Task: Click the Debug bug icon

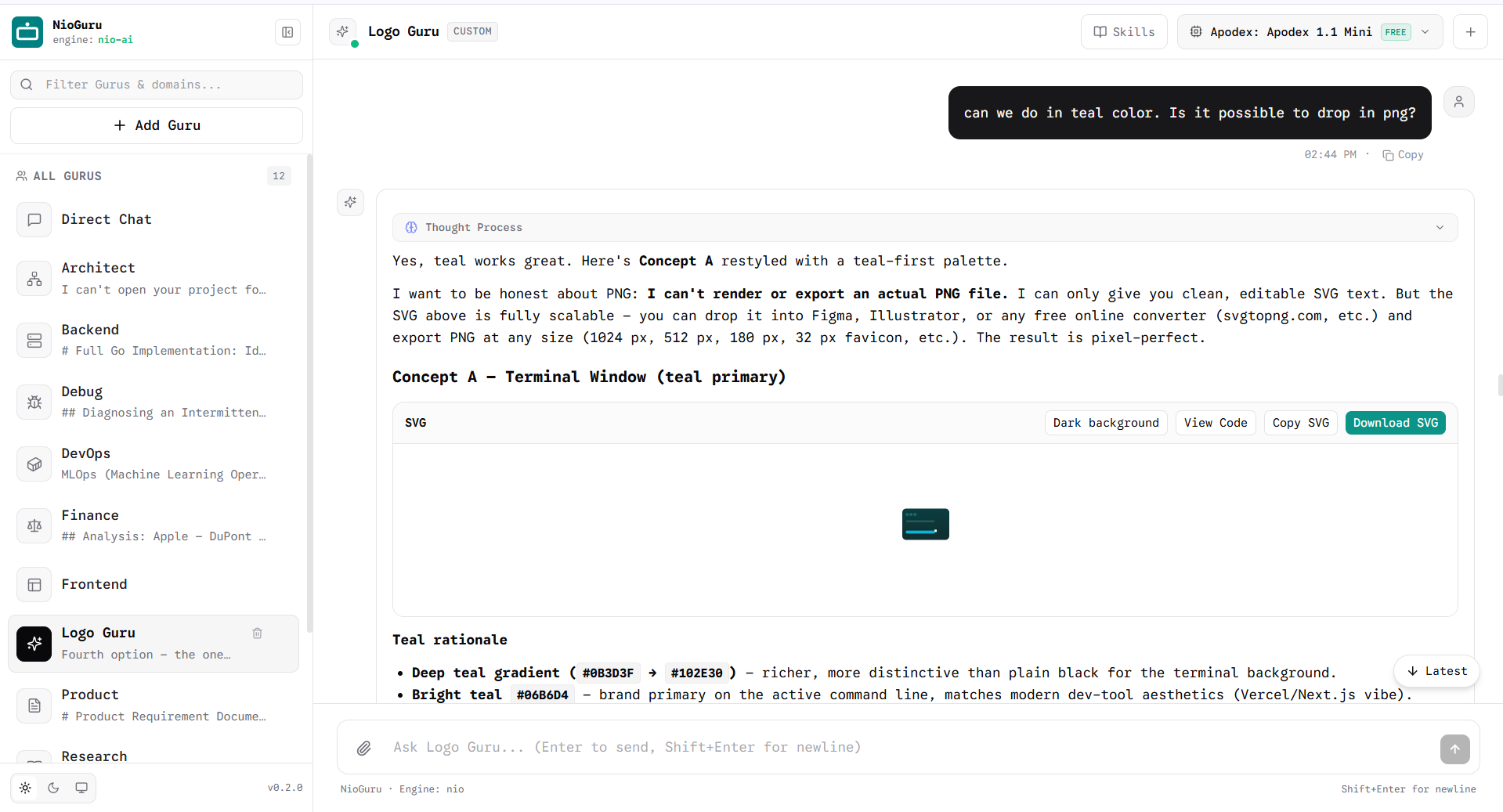Action: click(x=34, y=402)
